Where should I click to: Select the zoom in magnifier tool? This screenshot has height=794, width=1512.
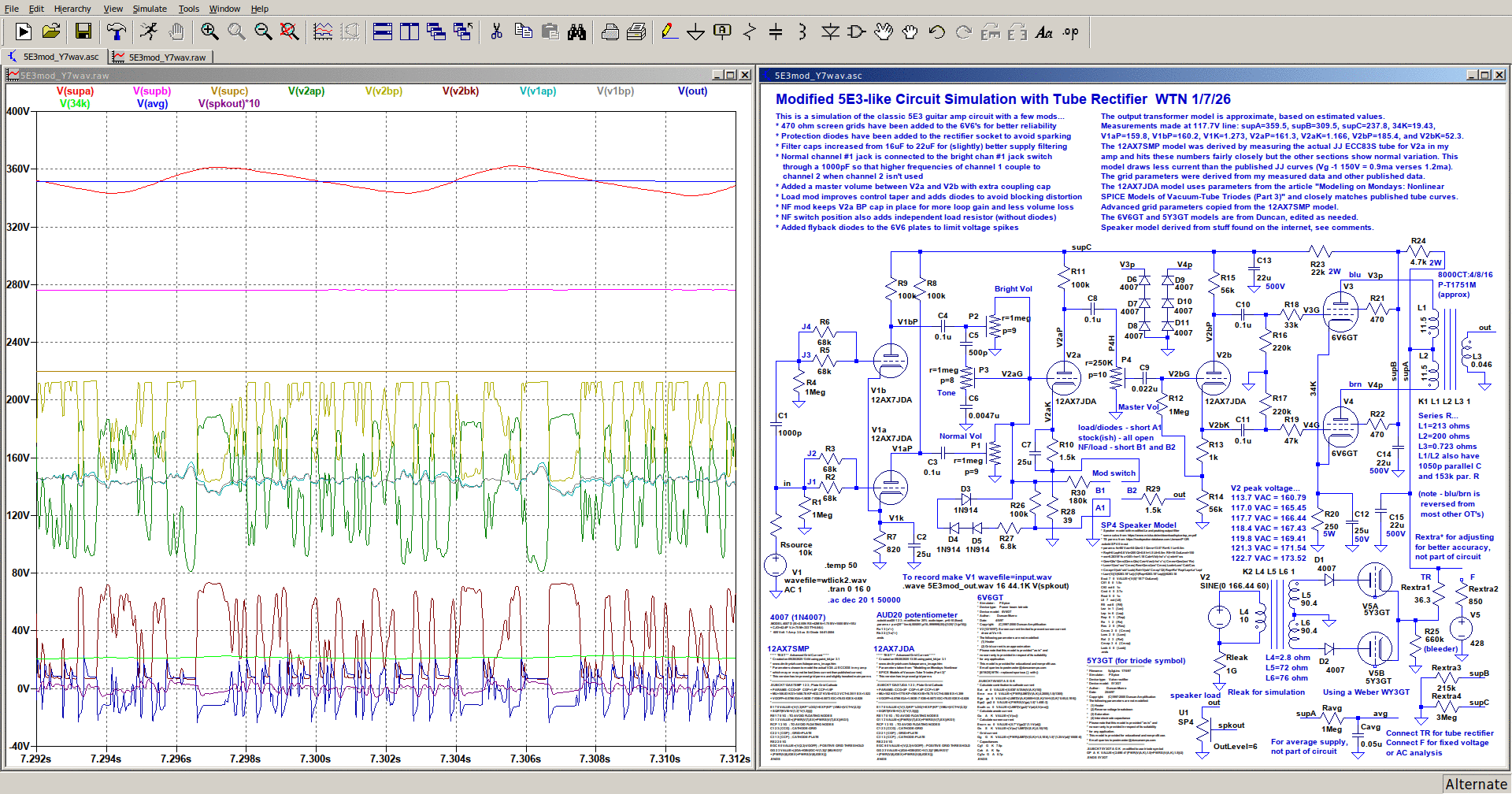coord(209,32)
